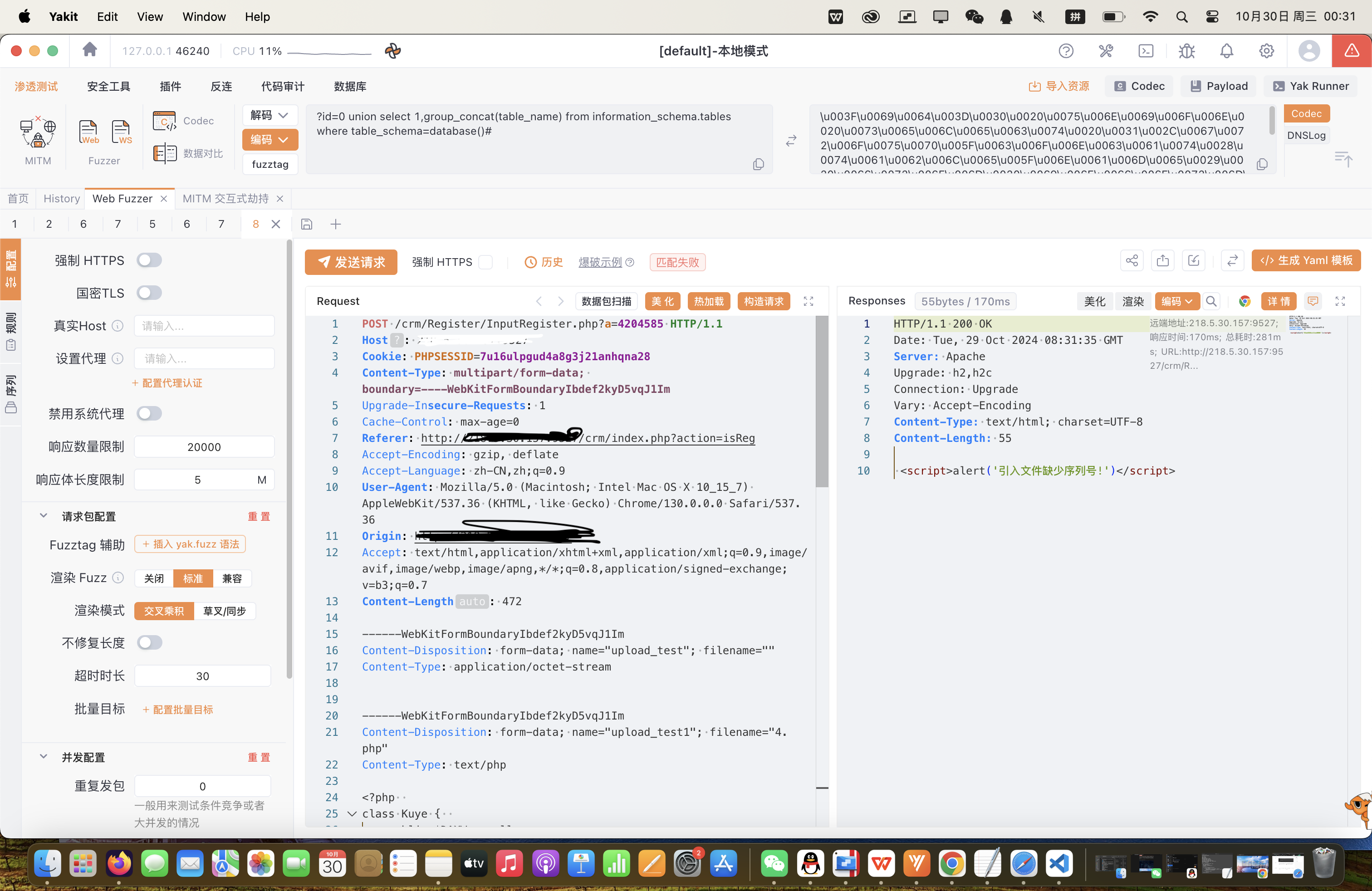Save the fuzzer tab with disk icon
This screenshot has height=891, width=1372.
click(307, 224)
